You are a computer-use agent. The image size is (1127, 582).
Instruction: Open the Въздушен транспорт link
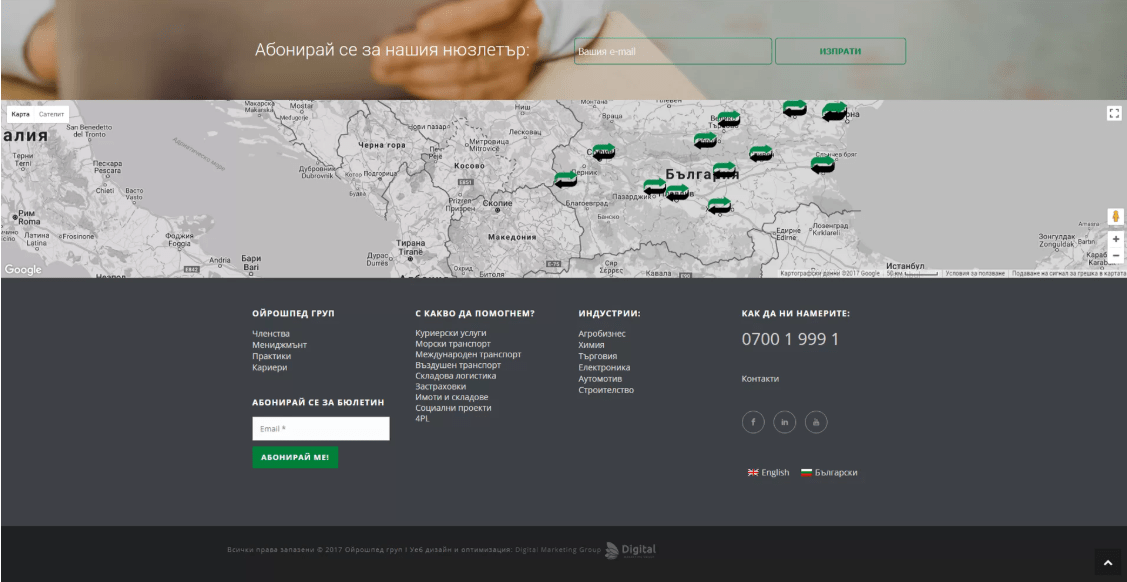point(458,365)
